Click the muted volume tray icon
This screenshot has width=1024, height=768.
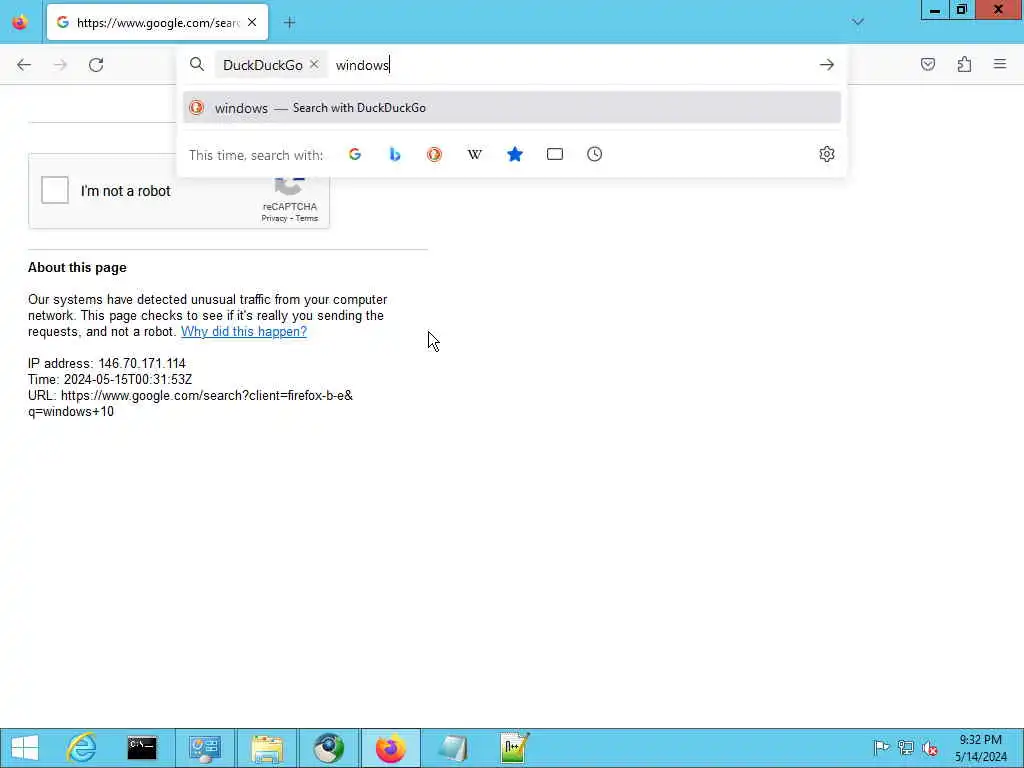pyautogui.click(x=930, y=748)
